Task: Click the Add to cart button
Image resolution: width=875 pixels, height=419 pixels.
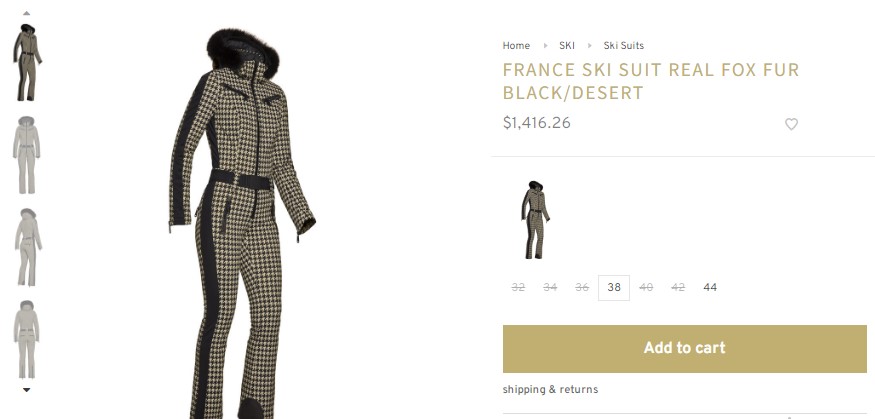Action: pos(685,349)
